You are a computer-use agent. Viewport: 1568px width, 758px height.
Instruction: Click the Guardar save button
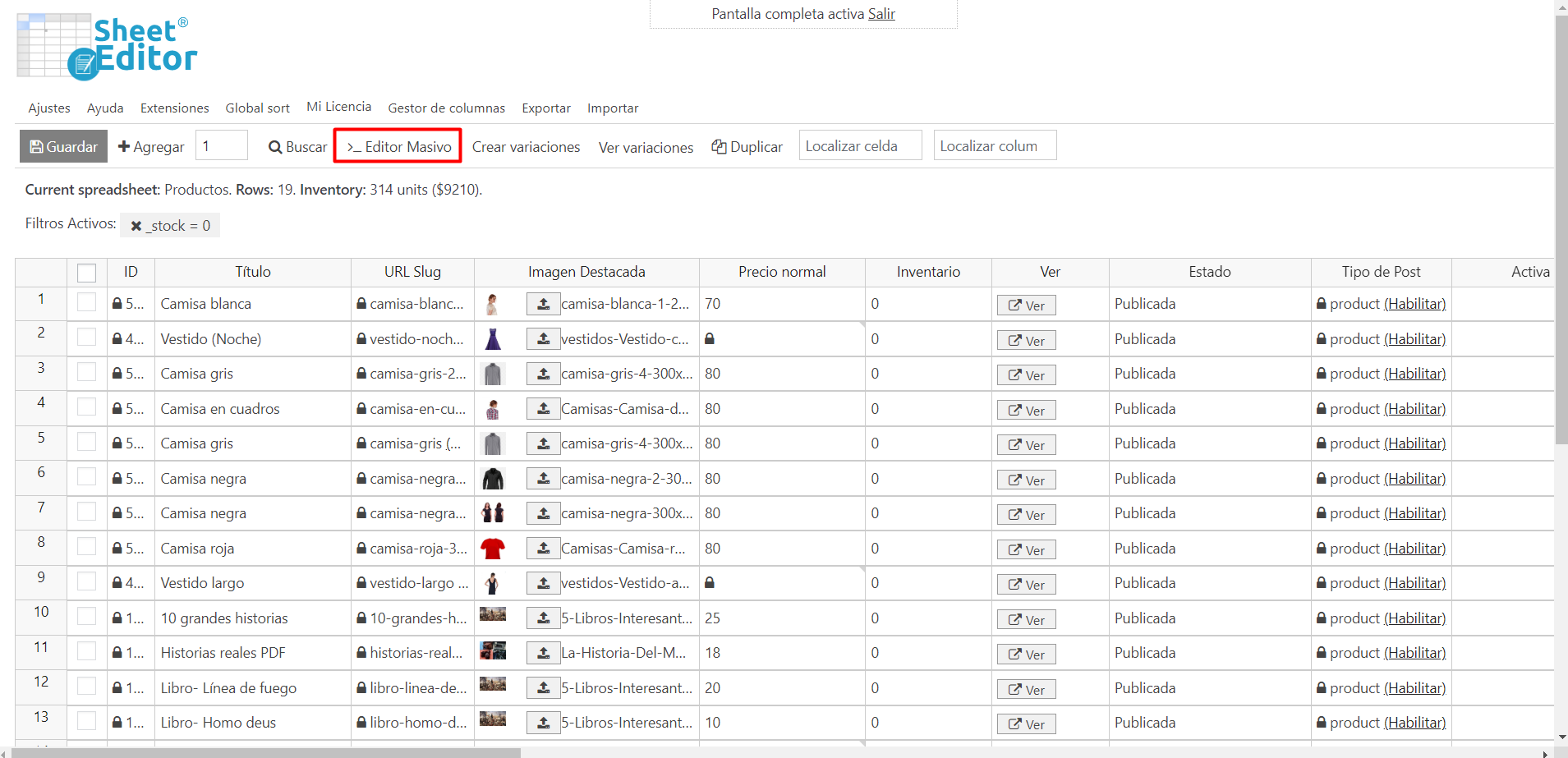pos(63,146)
